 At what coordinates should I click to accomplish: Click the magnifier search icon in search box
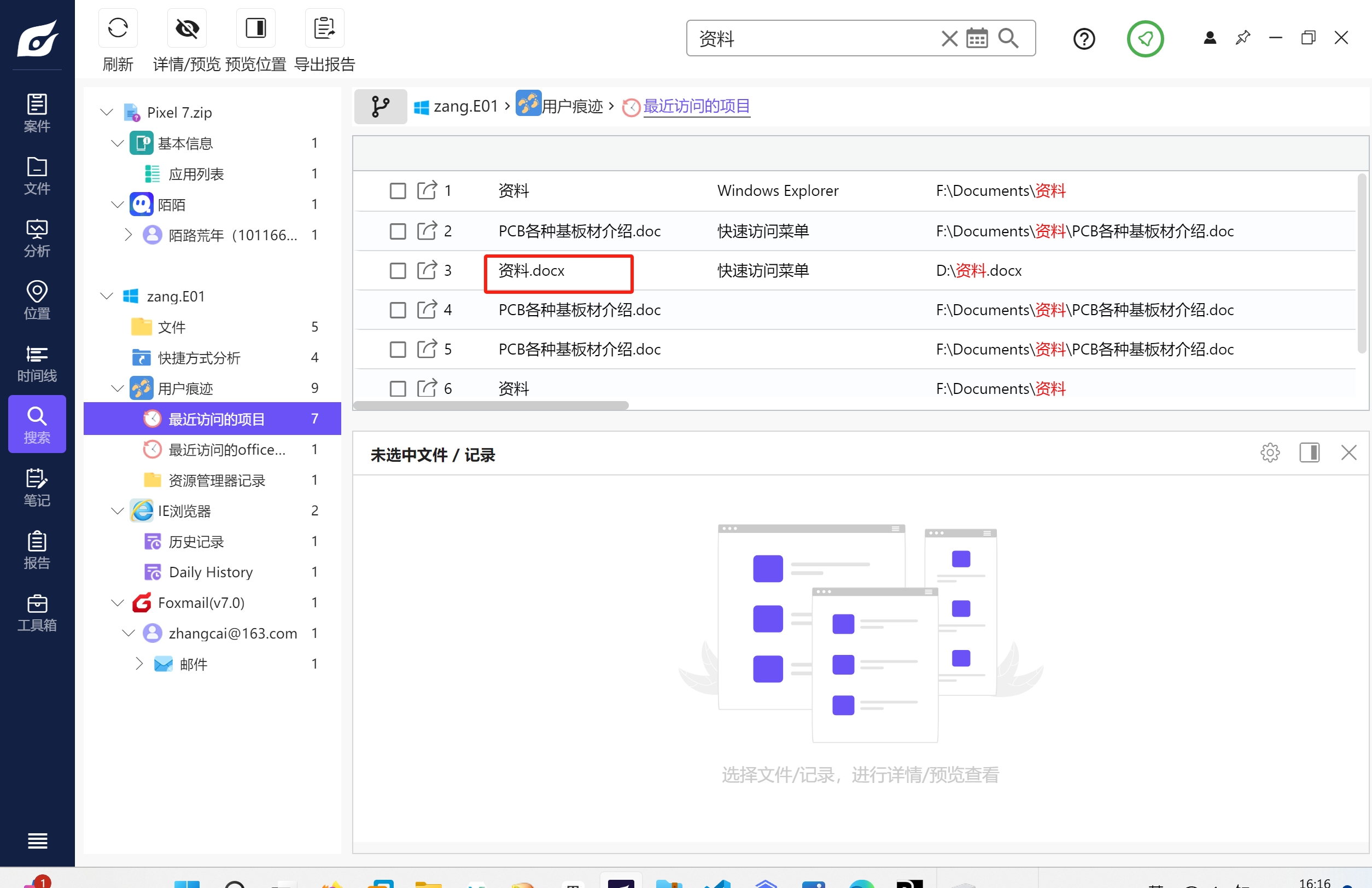click(1008, 39)
